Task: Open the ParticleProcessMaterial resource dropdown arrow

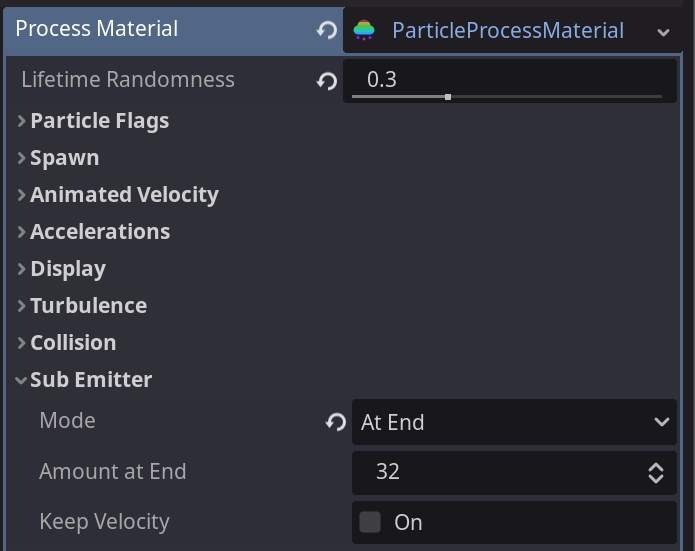Action: 663,32
